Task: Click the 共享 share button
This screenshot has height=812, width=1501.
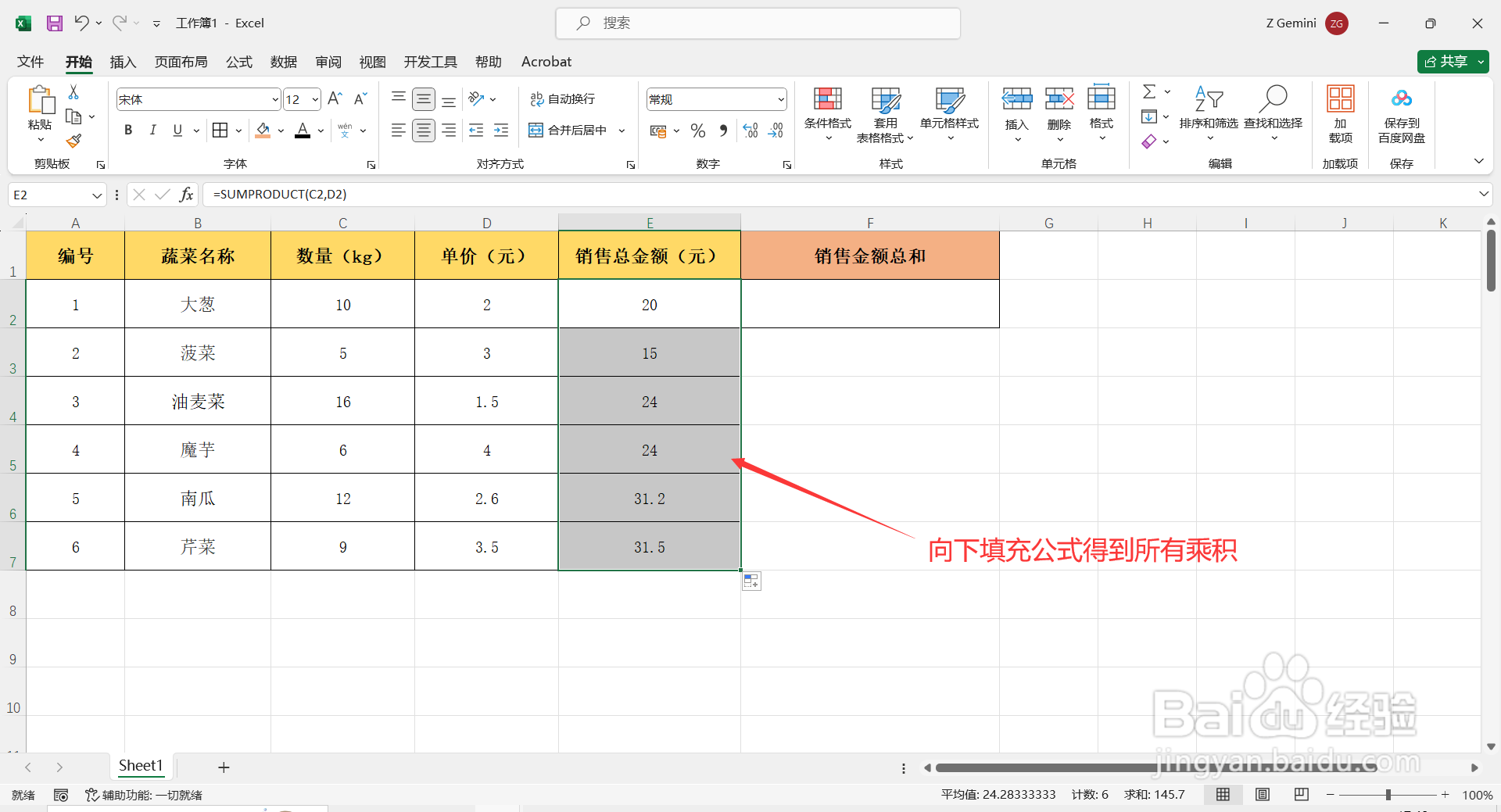Action: (x=1452, y=61)
